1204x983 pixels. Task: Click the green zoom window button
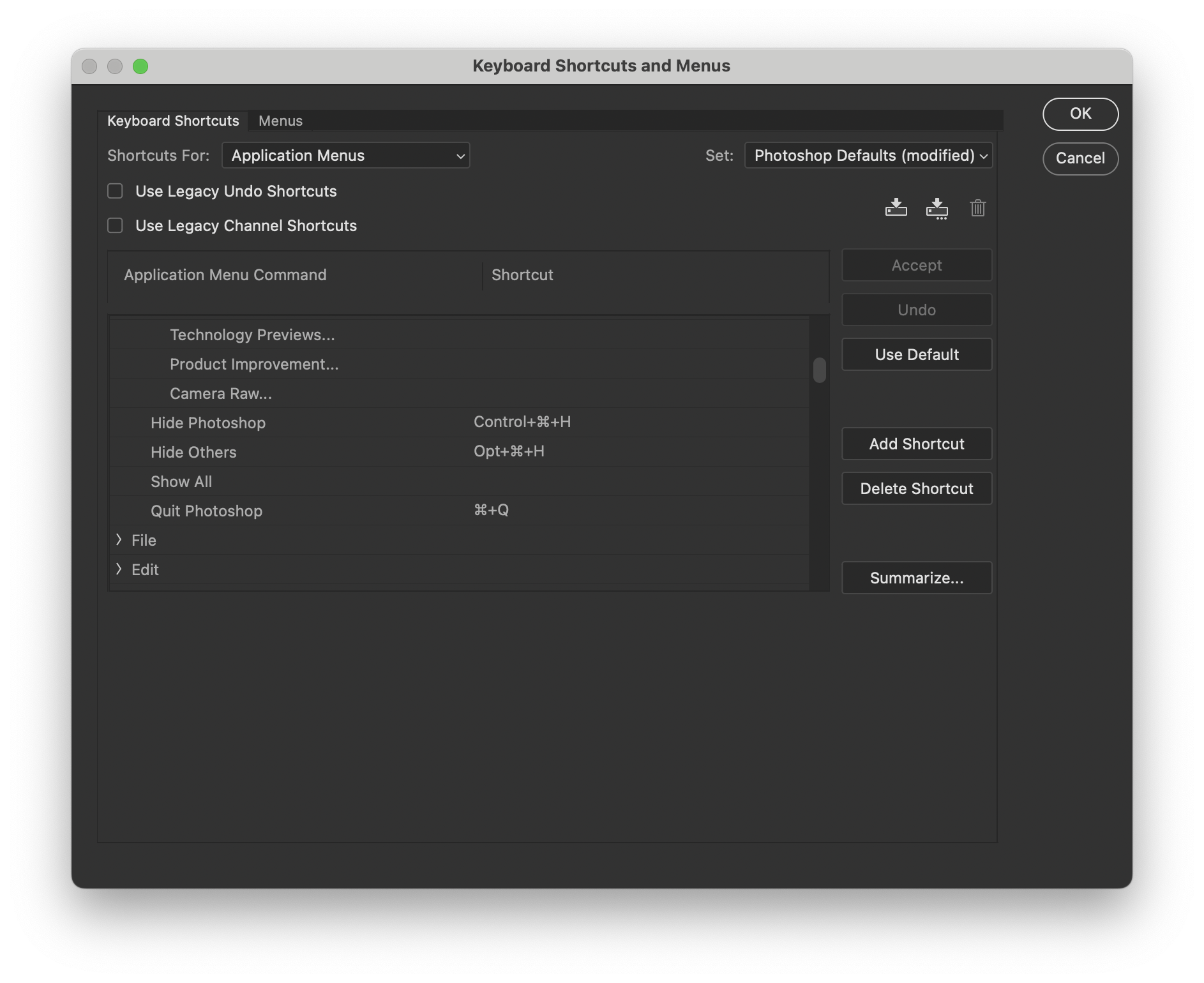(140, 66)
